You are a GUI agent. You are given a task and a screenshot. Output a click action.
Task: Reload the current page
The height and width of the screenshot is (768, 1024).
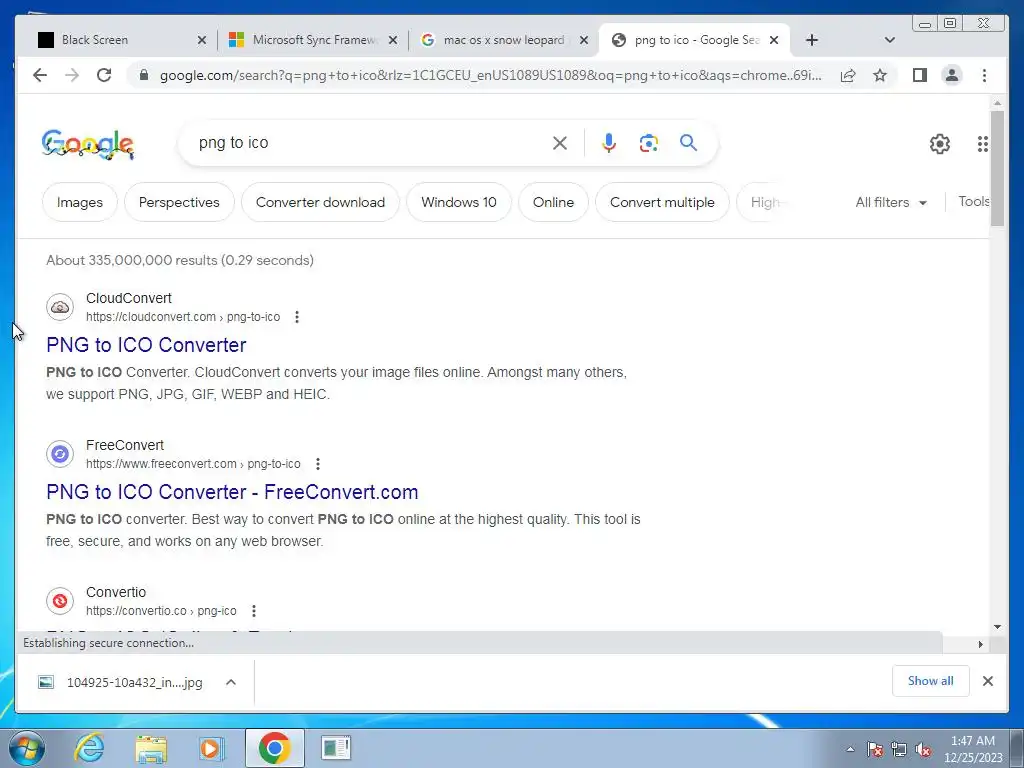tap(104, 75)
